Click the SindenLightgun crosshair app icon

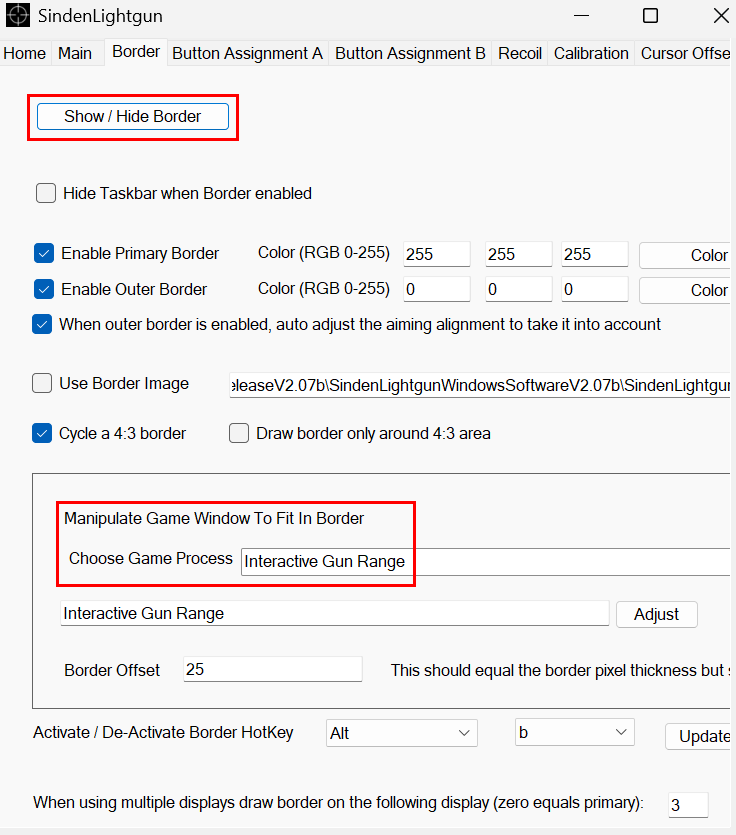pyautogui.click(x=18, y=15)
